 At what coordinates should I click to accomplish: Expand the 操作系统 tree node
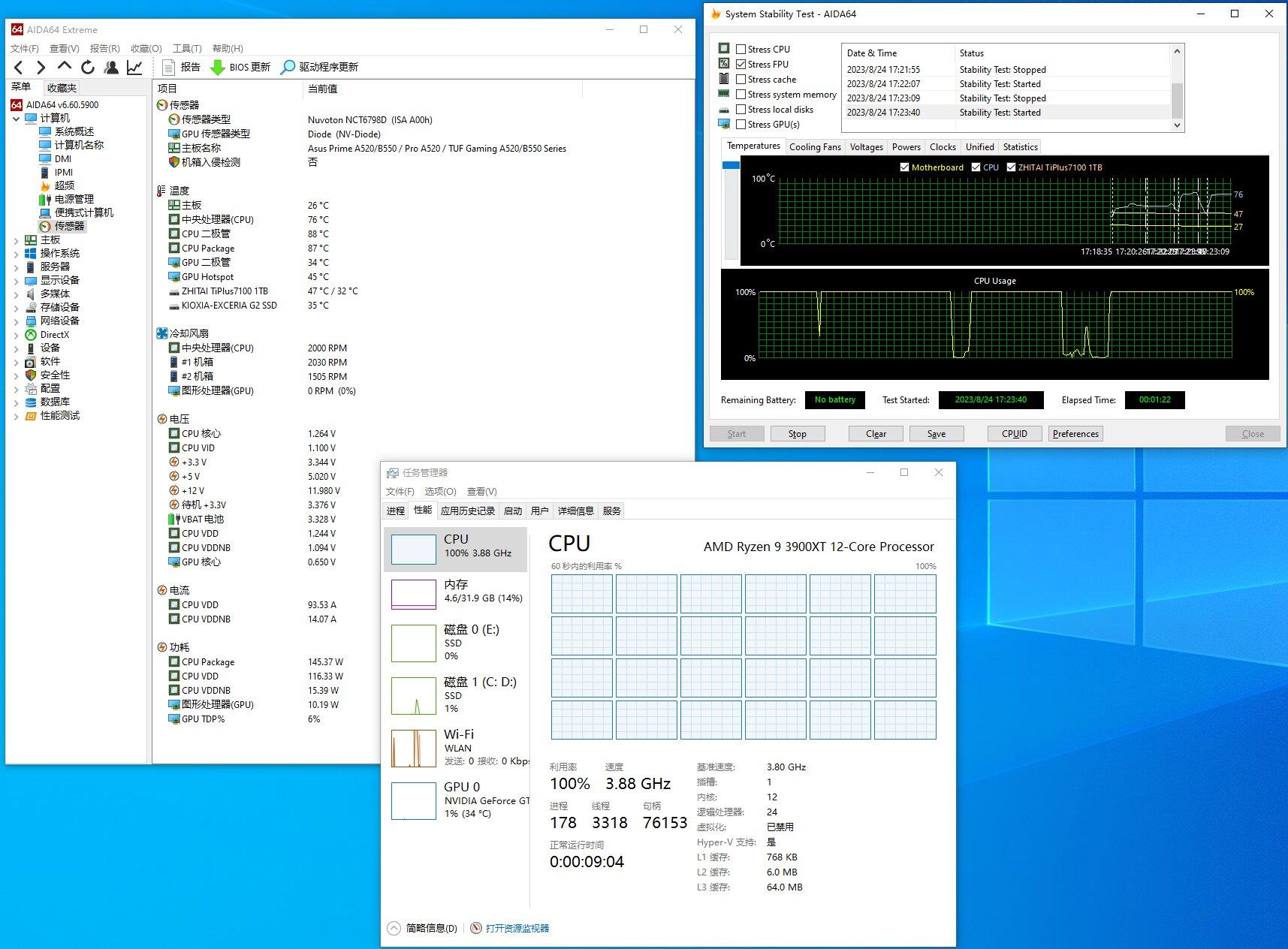(17, 254)
